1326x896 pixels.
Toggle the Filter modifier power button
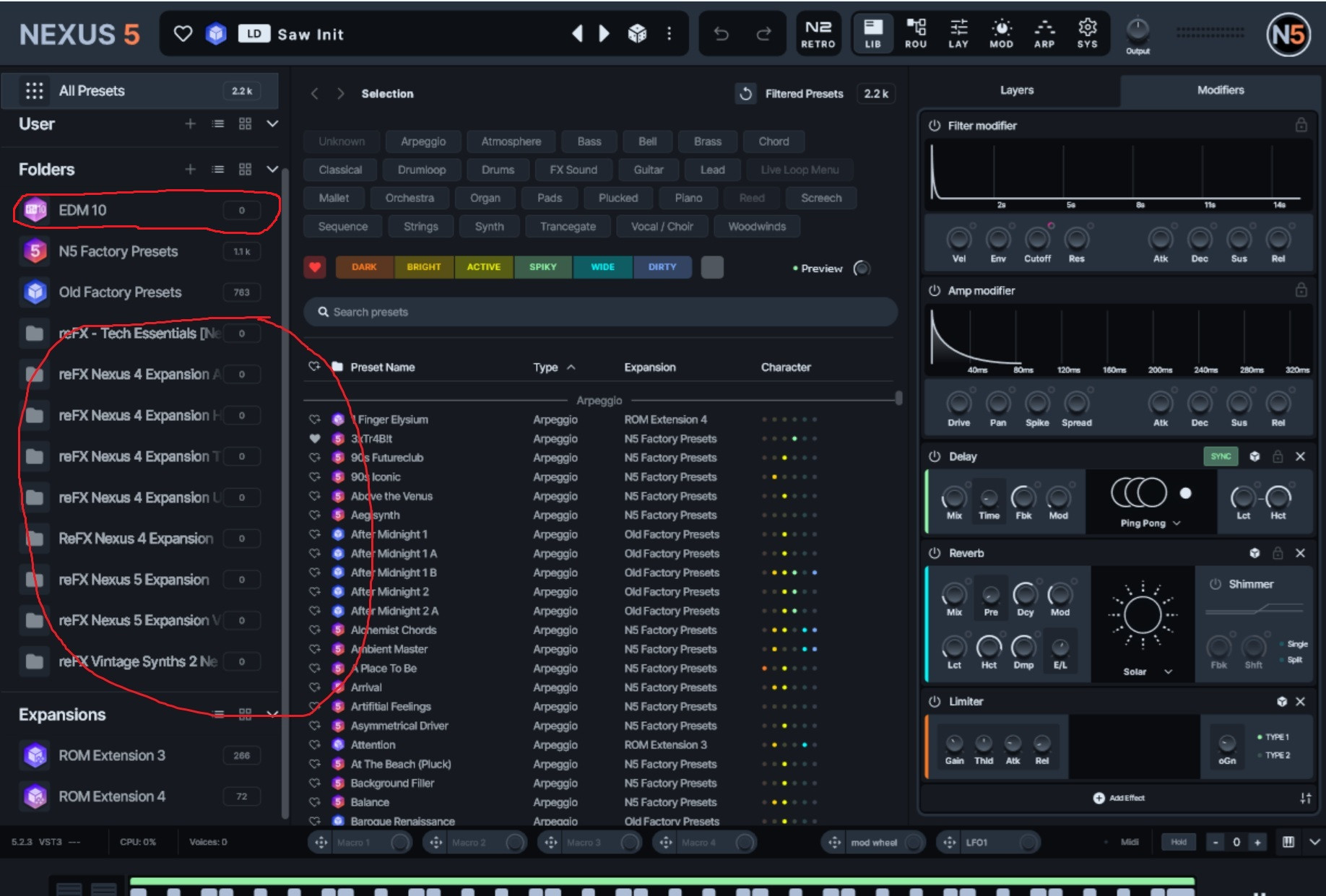pos(935,126)
